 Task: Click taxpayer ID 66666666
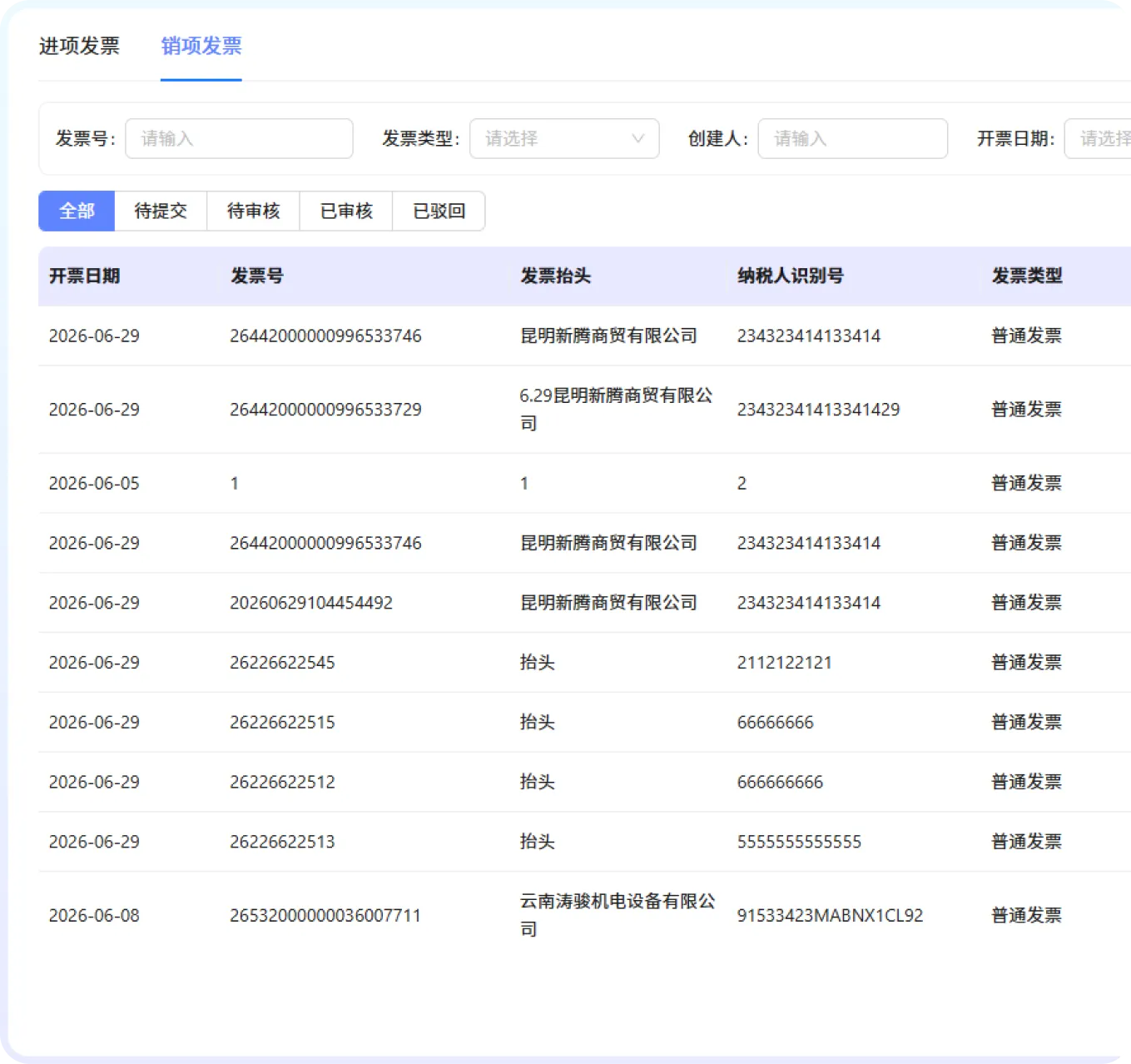click(x=776, y=723)
